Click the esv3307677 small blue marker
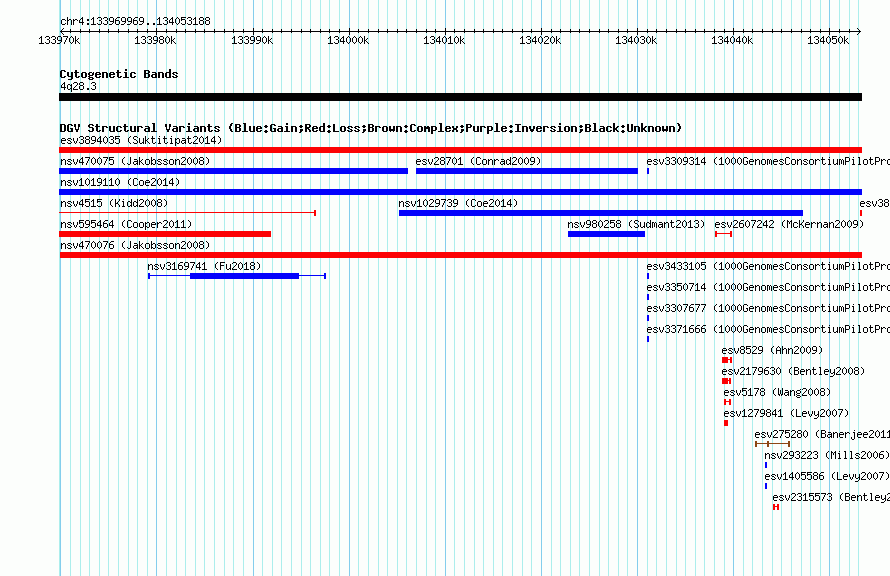 pyautogui.click(x=648, y=318)
